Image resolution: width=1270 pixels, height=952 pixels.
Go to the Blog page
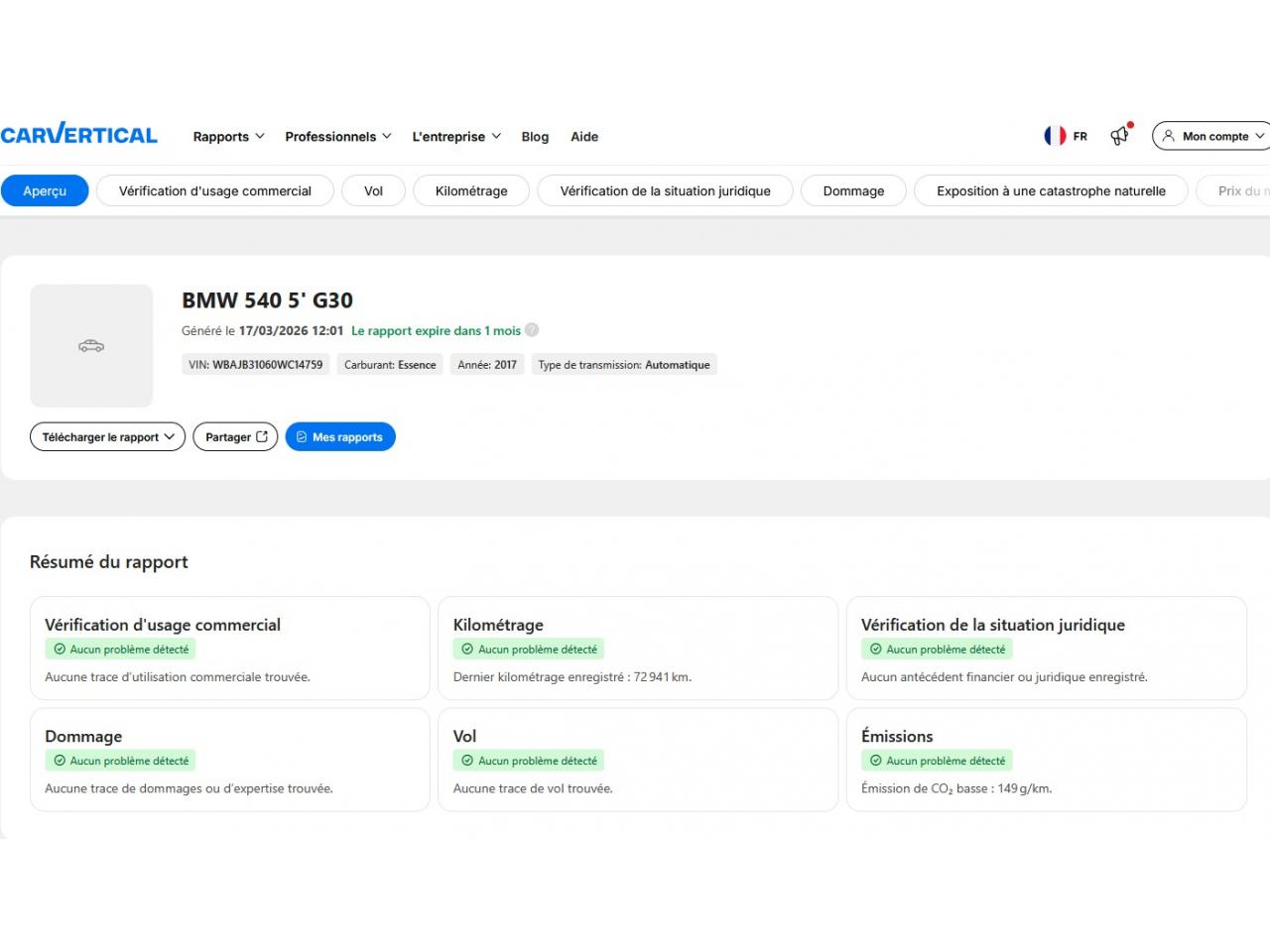535,137
